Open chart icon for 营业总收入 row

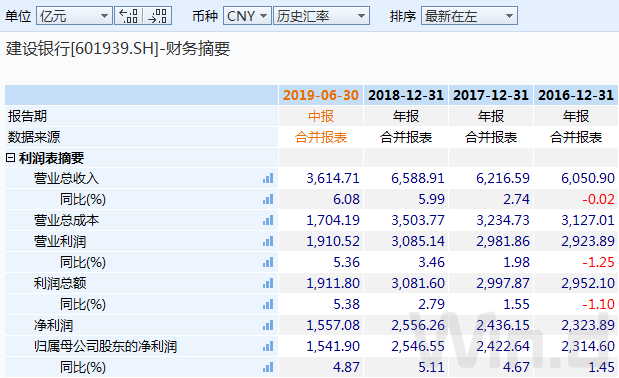pos(268,178)
